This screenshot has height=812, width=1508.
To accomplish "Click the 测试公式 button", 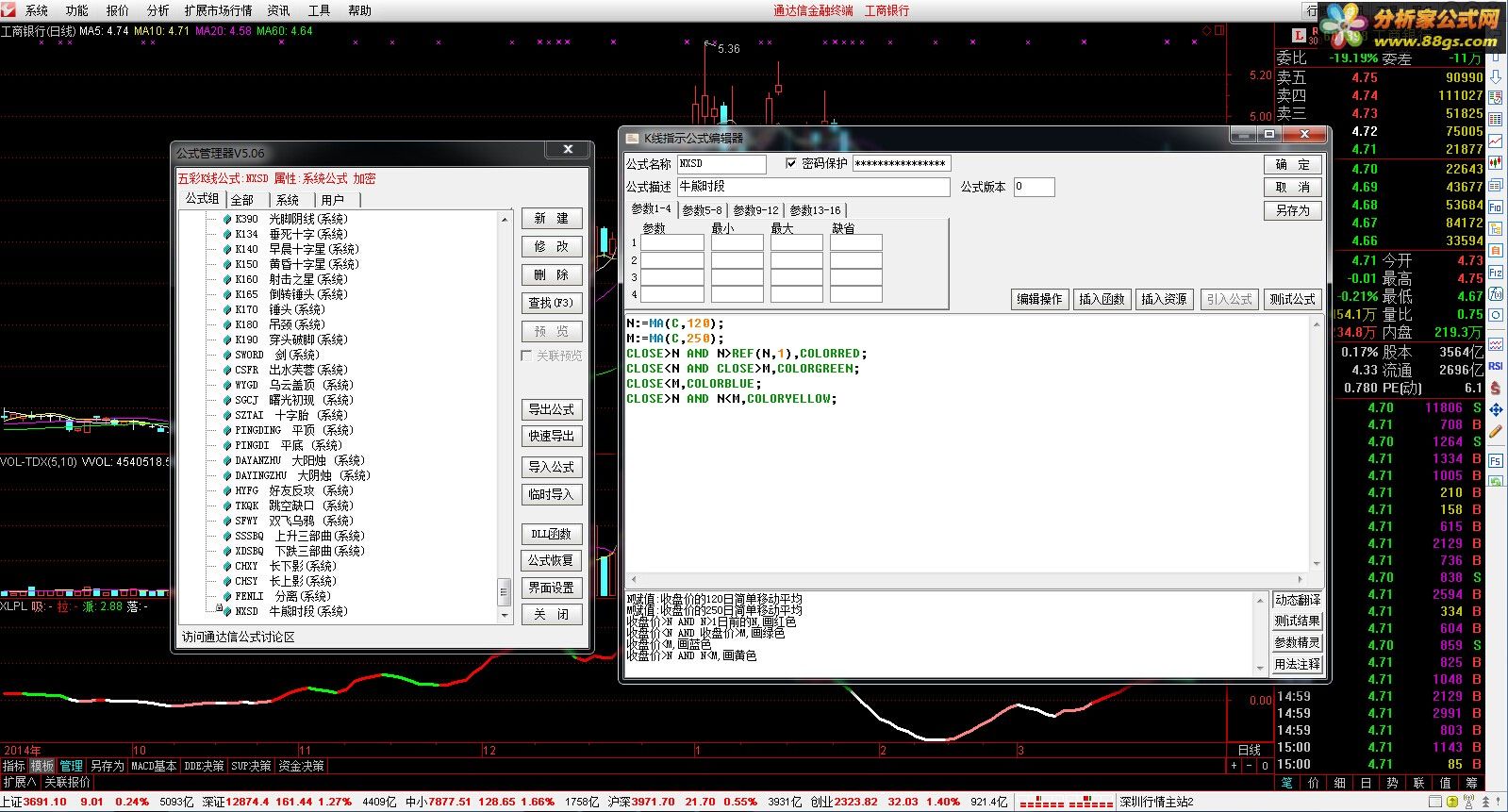I will click(1292, 299).
